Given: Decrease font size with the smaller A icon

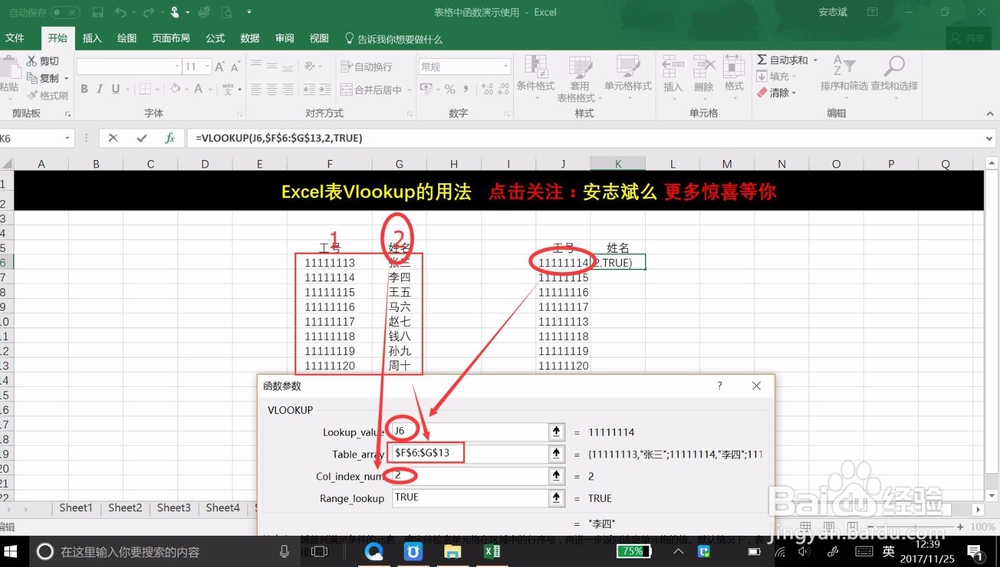Looking at the screenshot, I should [235, 66].
